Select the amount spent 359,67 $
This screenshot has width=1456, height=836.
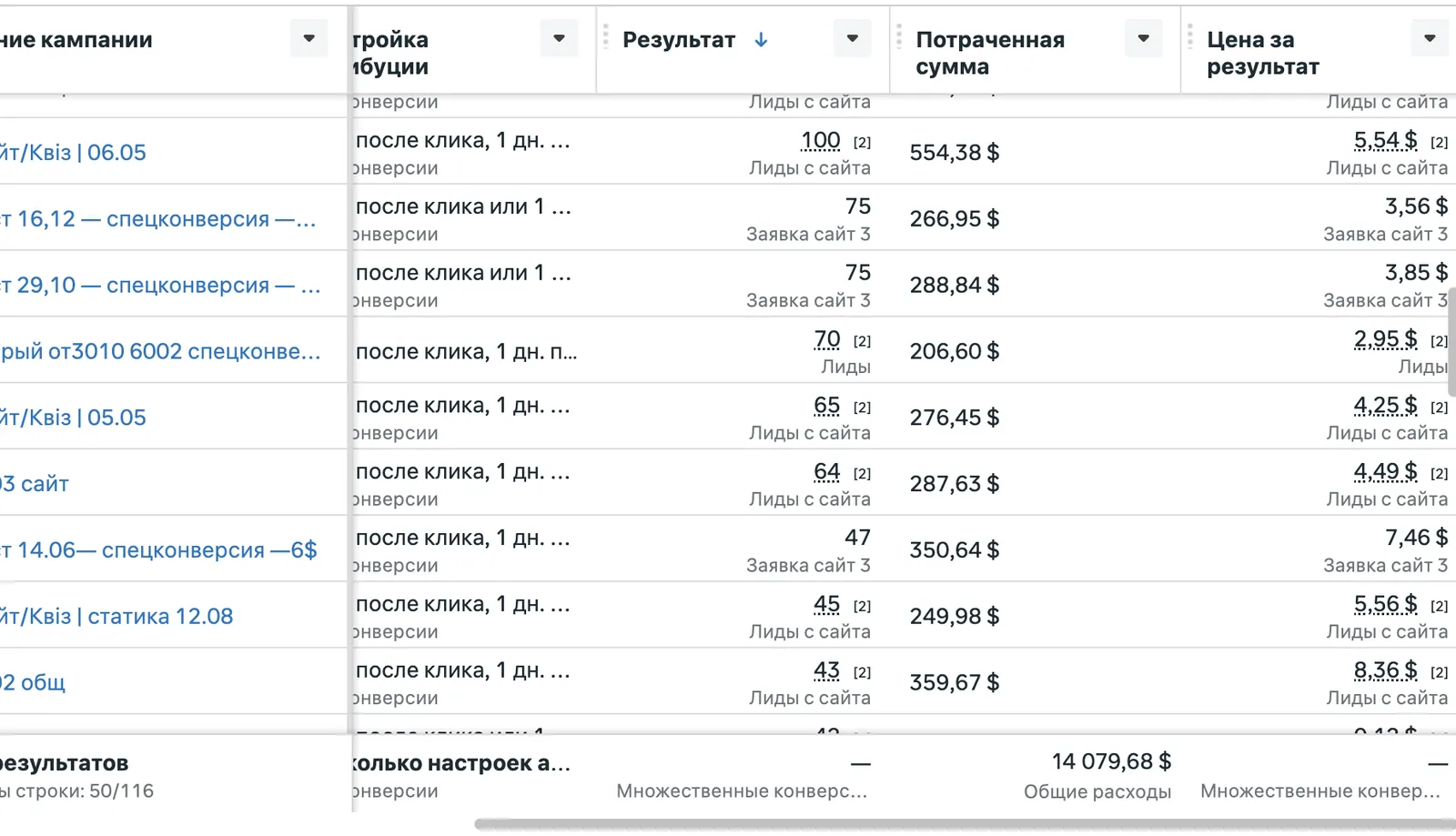click(x=955, y=682)
